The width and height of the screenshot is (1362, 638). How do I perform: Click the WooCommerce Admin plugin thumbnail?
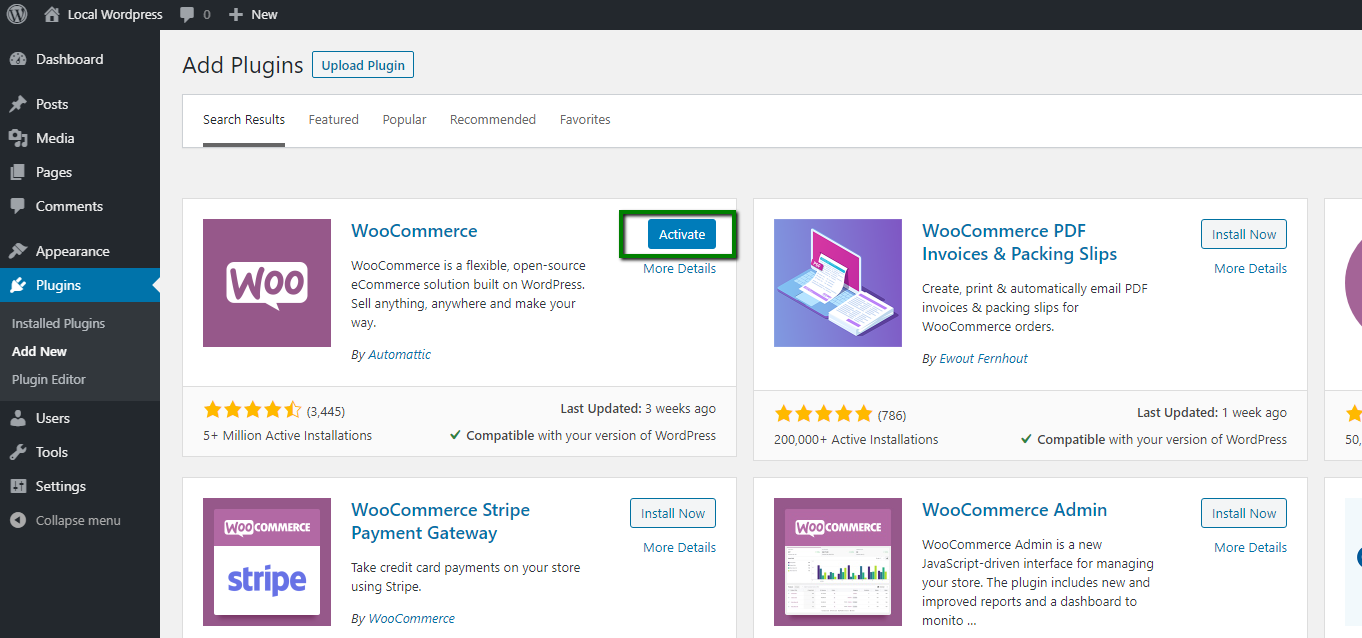pos(838,562)
